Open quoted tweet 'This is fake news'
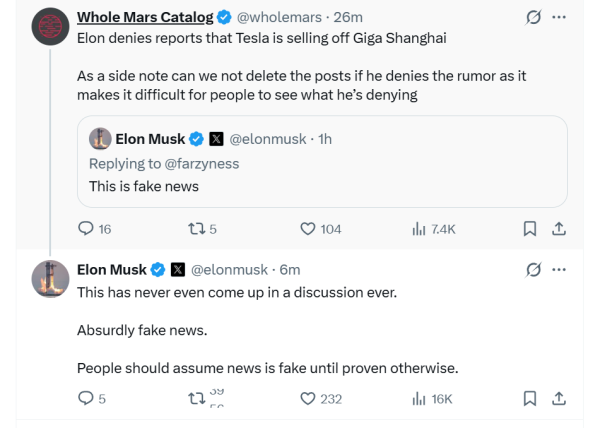The height and width of the screenshot is (428, 600). [x=322, y=161]
